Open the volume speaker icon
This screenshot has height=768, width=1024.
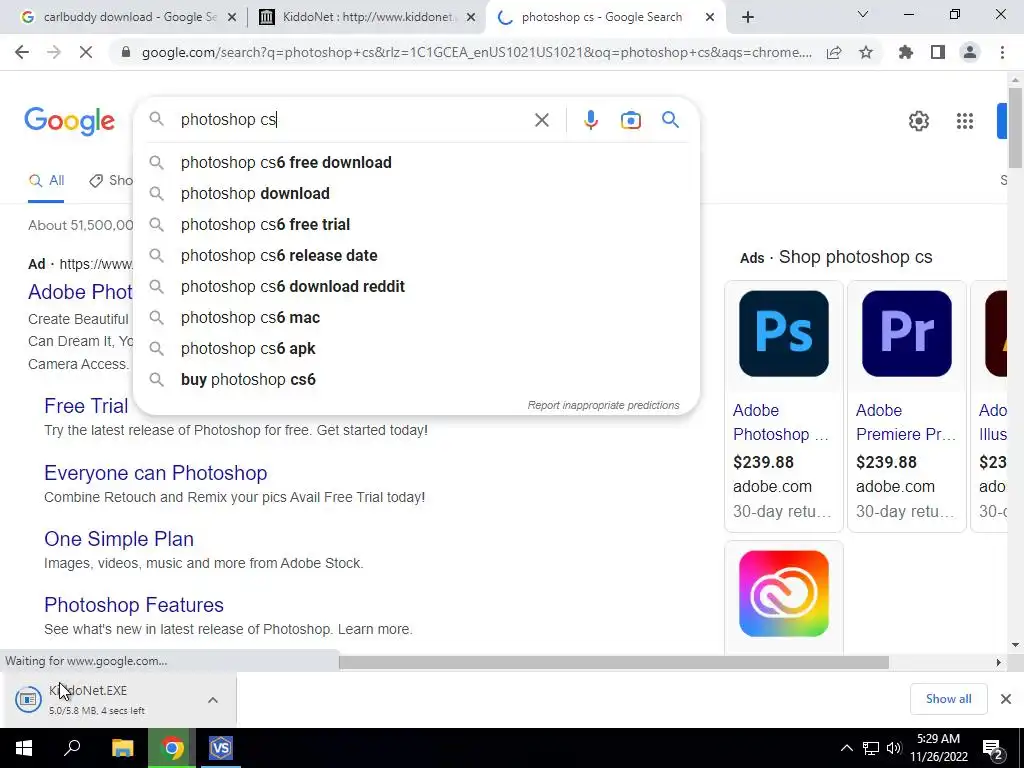(x=894, y=748)
